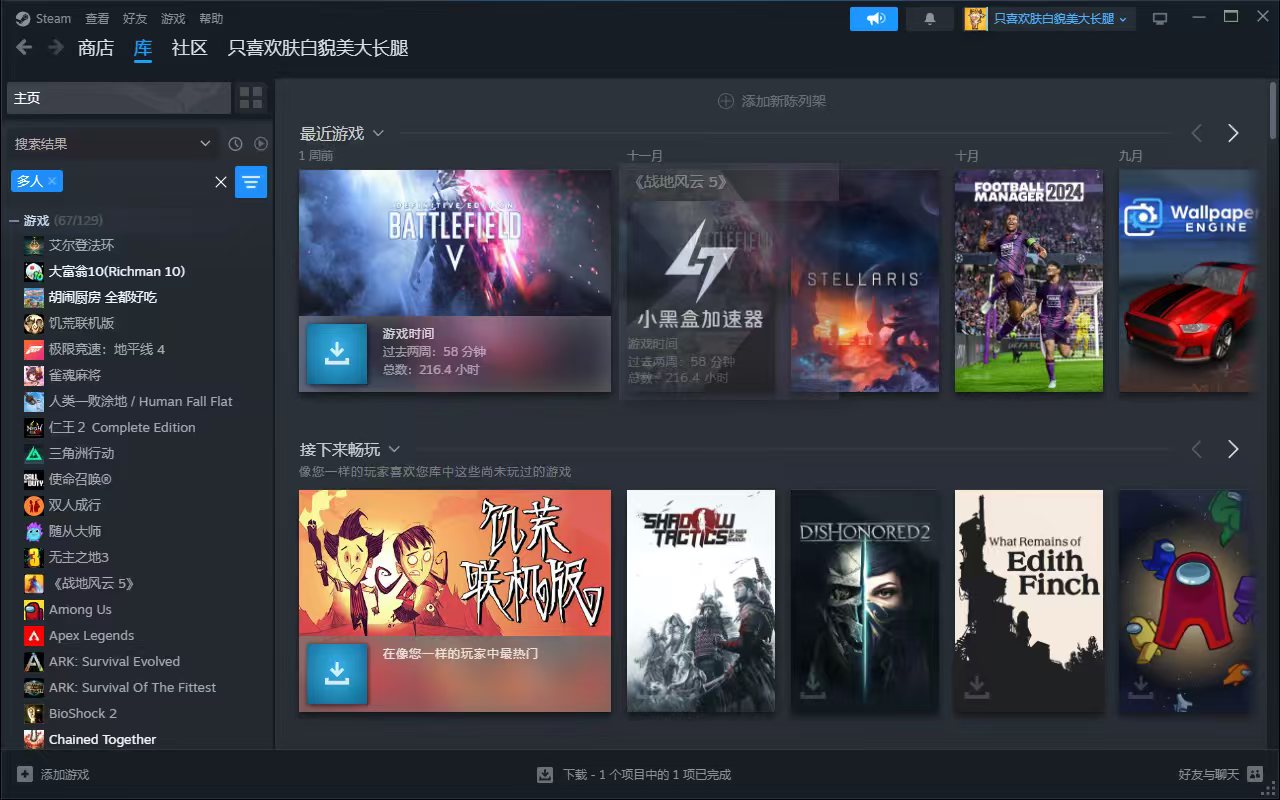Click the display mode monitor icon top right
Image resolution: width=1280 pixels, height=800 pixels.
click(1160, 17)
